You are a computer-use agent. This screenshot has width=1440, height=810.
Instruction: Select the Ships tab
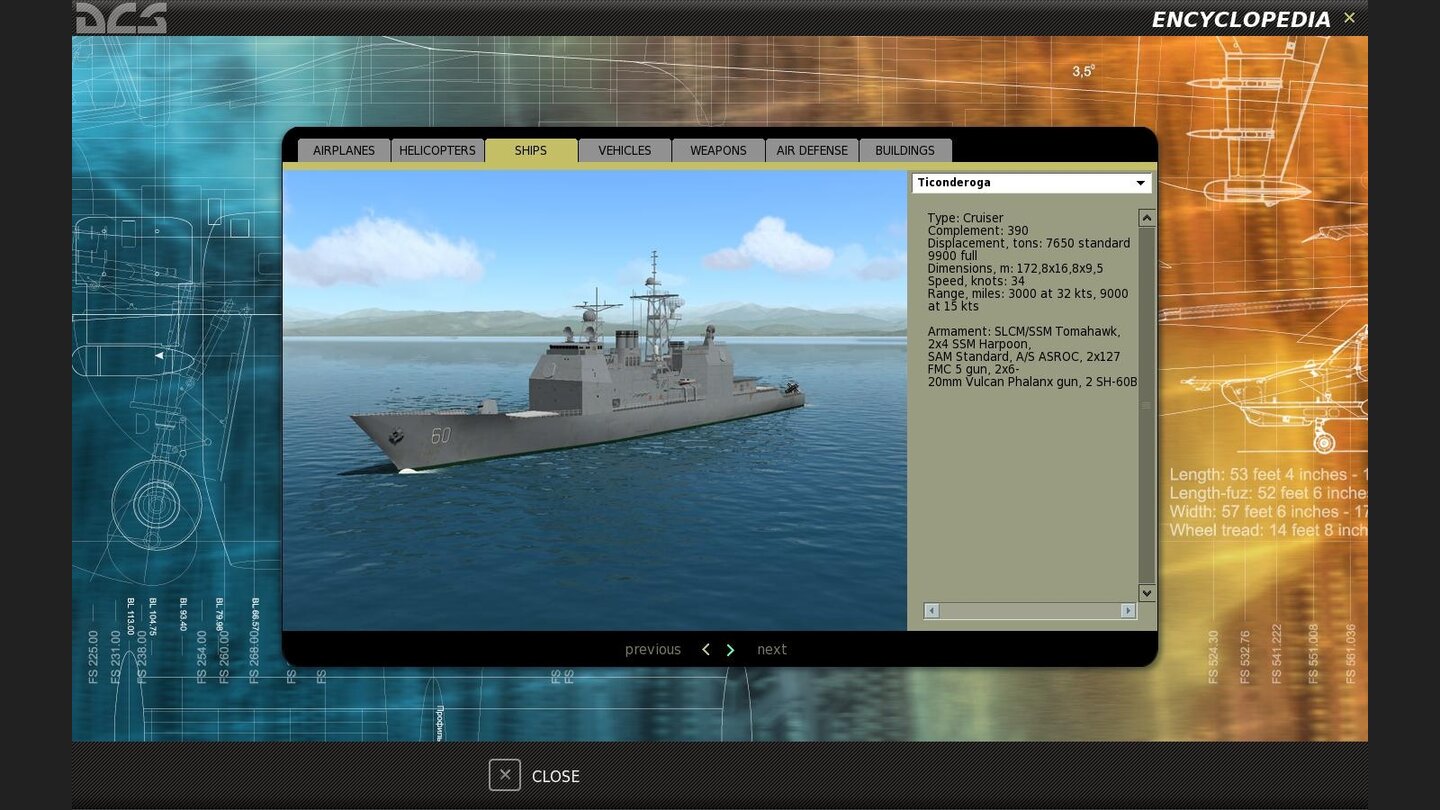[531, 150]
